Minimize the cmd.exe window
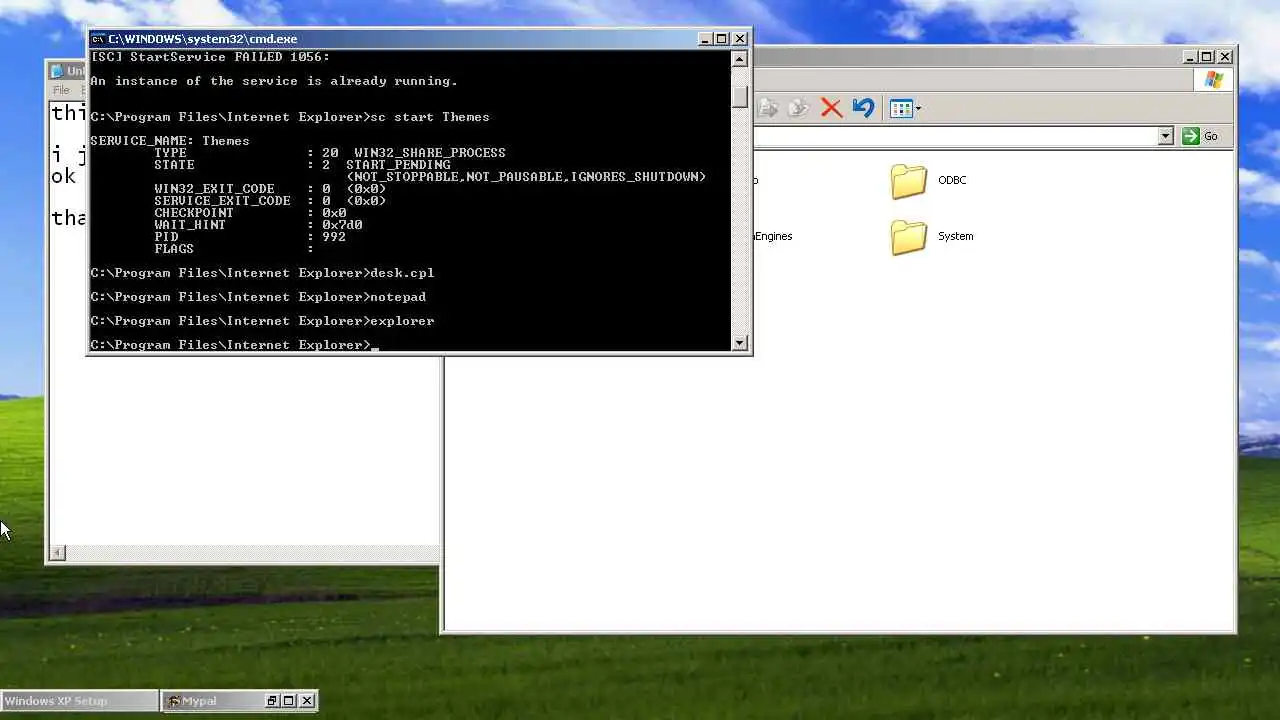Image resolution: width=1280 pixels, height=720 pixels. (705, 39)
